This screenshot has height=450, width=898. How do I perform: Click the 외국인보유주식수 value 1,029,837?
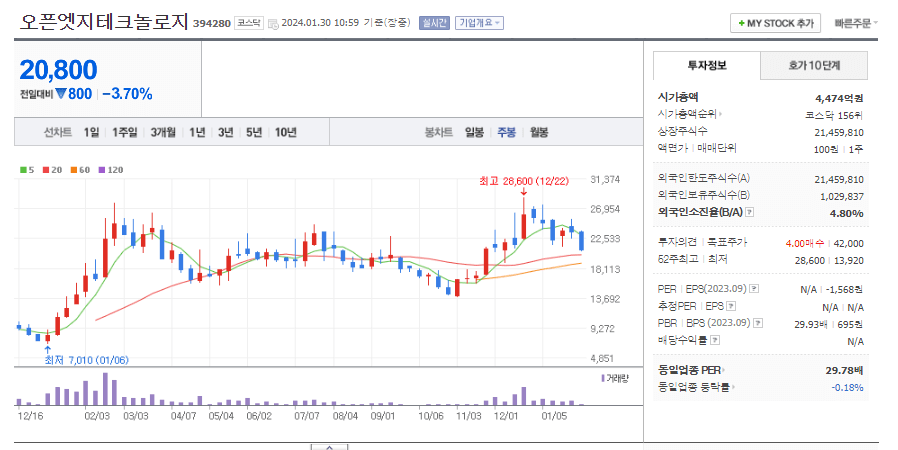(x=842, y=196)
